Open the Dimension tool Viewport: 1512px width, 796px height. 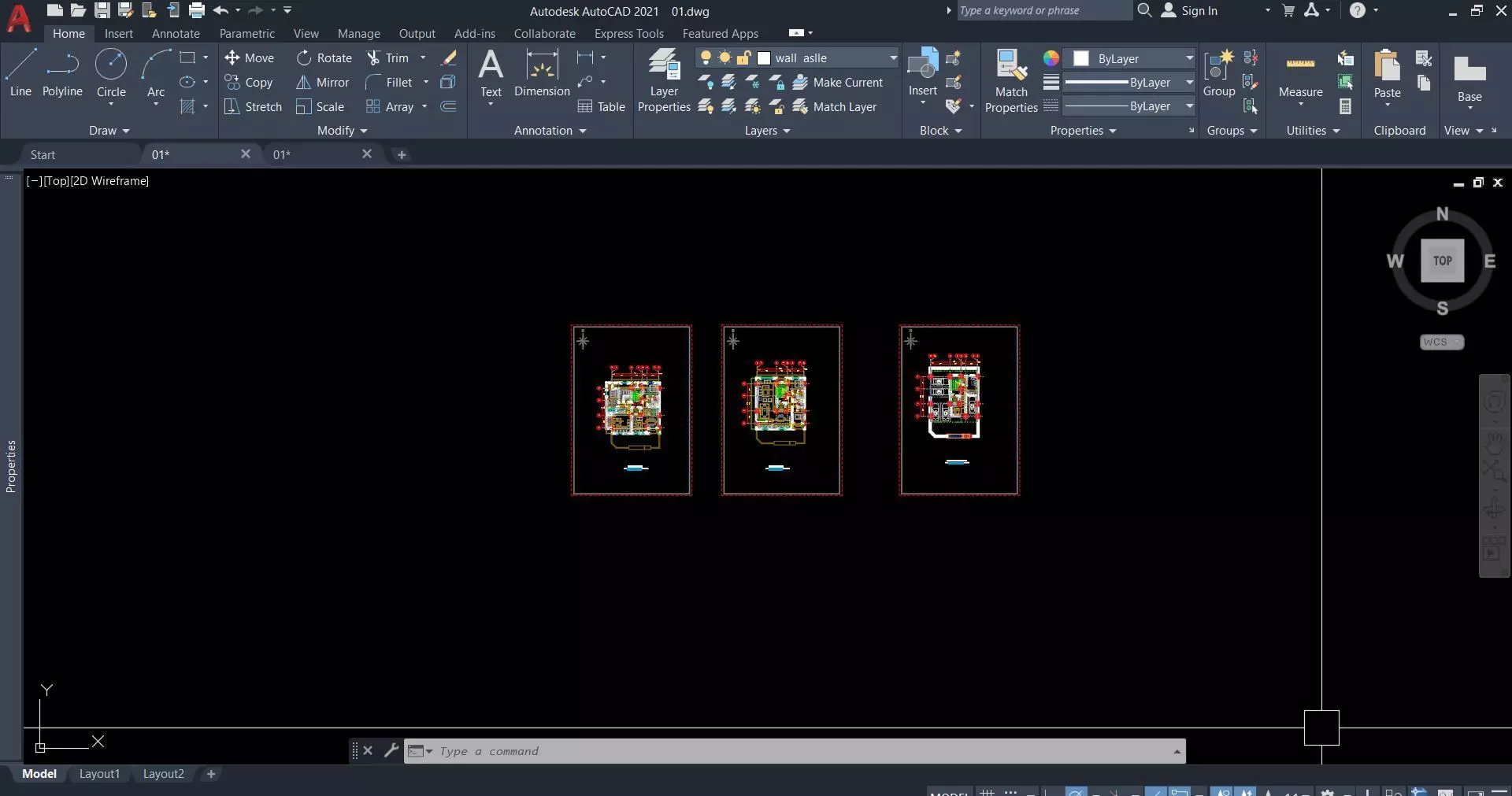(542, 72)
